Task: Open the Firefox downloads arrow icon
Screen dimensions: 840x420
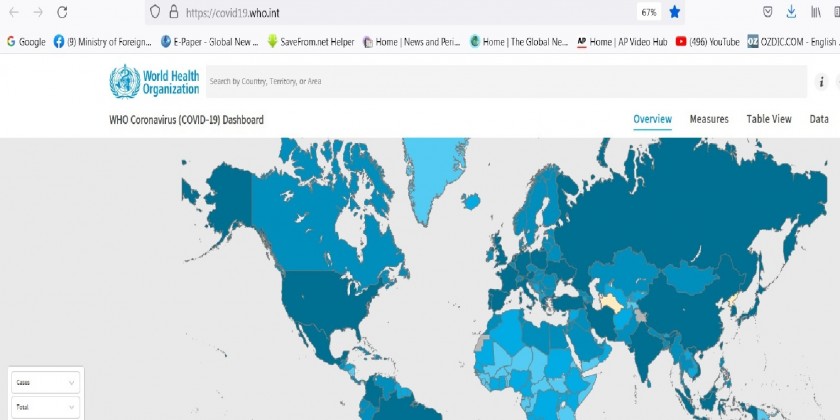Action: pyautogui.click(x=791, y=12)
